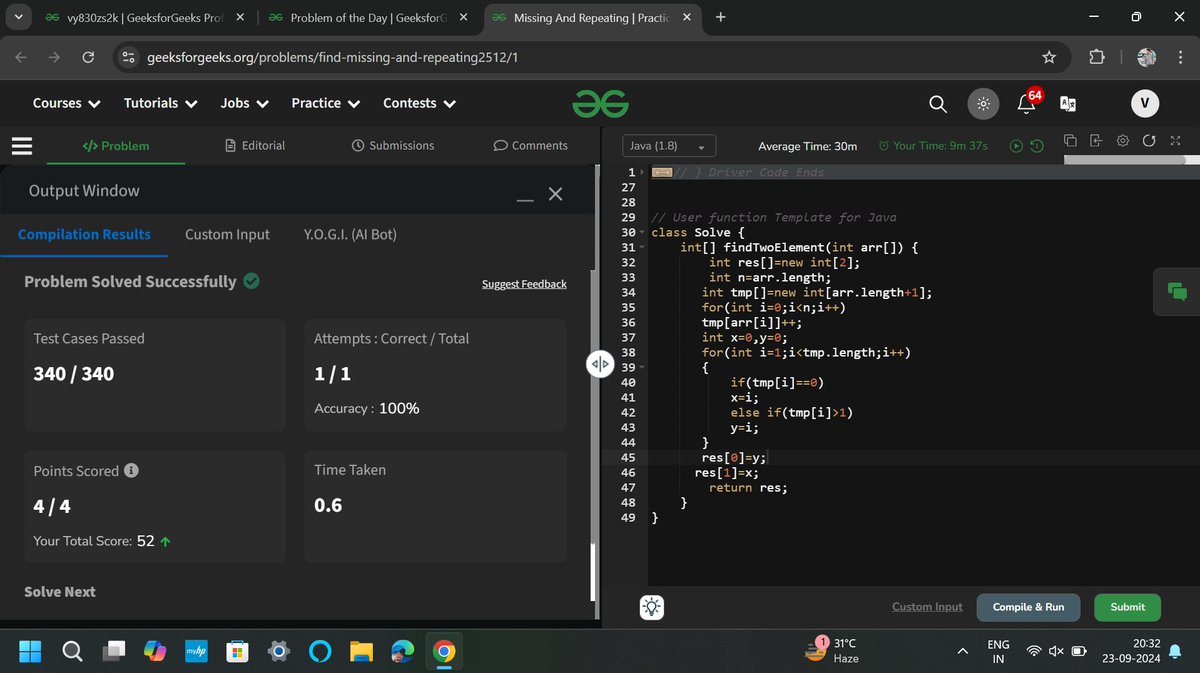Switch to the GeeksforGeeks Profile browser tab
The width and height of the screenshot is (1200, 673).
[146, 18]
